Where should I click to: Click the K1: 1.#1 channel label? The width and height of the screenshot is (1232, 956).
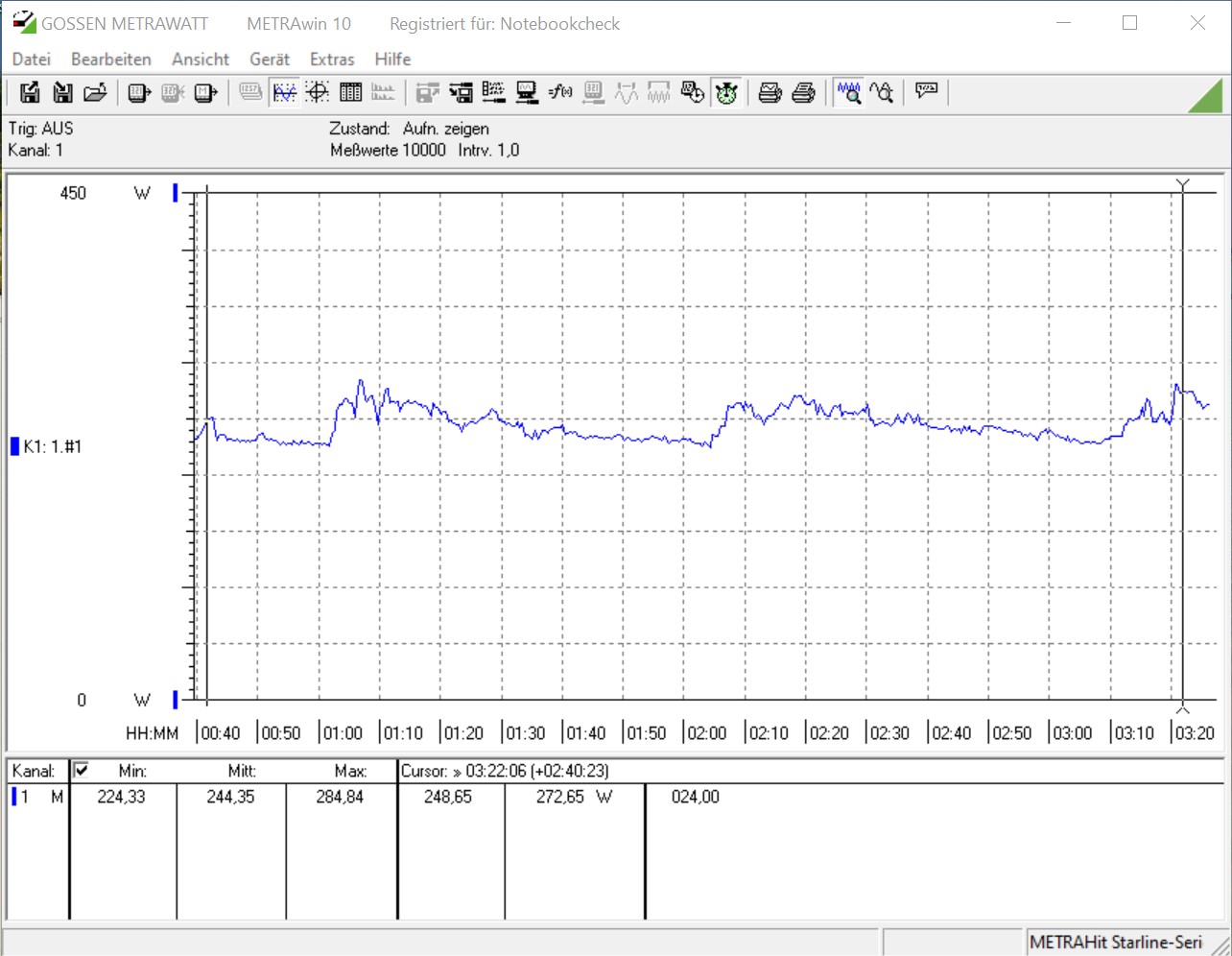pos(53,446)
